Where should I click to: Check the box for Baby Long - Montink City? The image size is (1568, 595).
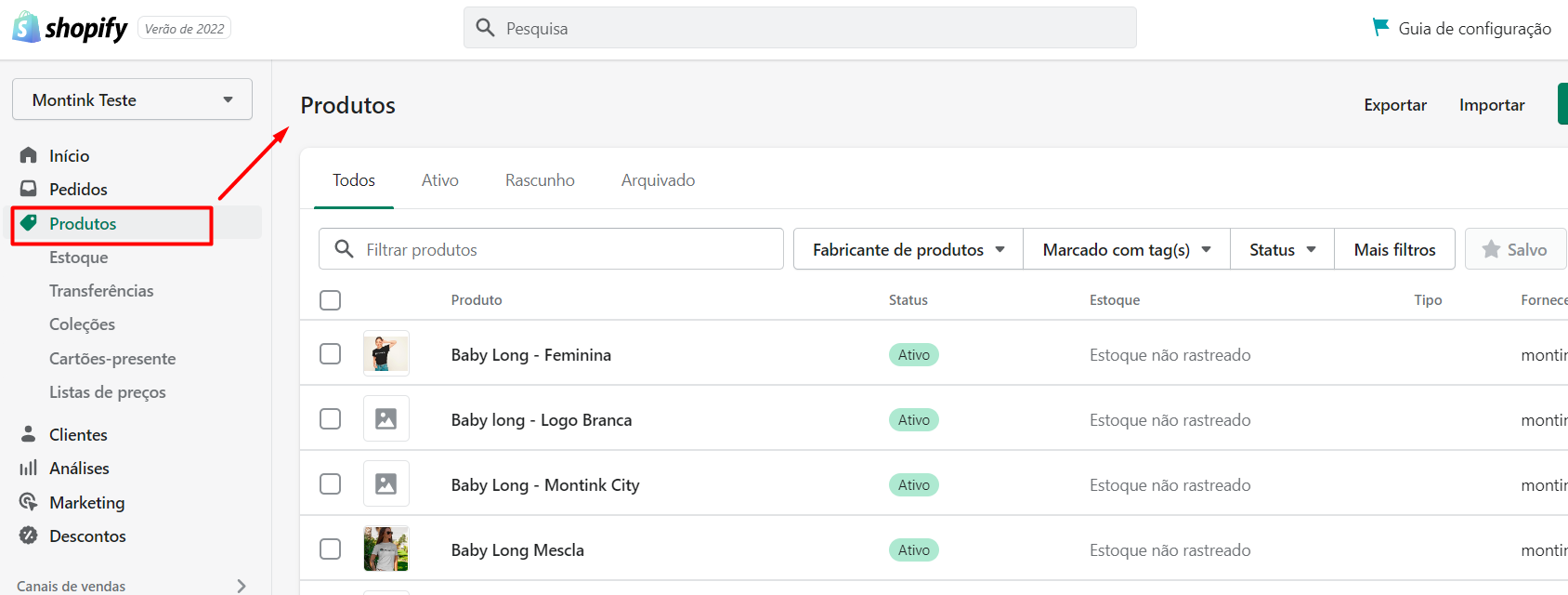click(330, 484)
